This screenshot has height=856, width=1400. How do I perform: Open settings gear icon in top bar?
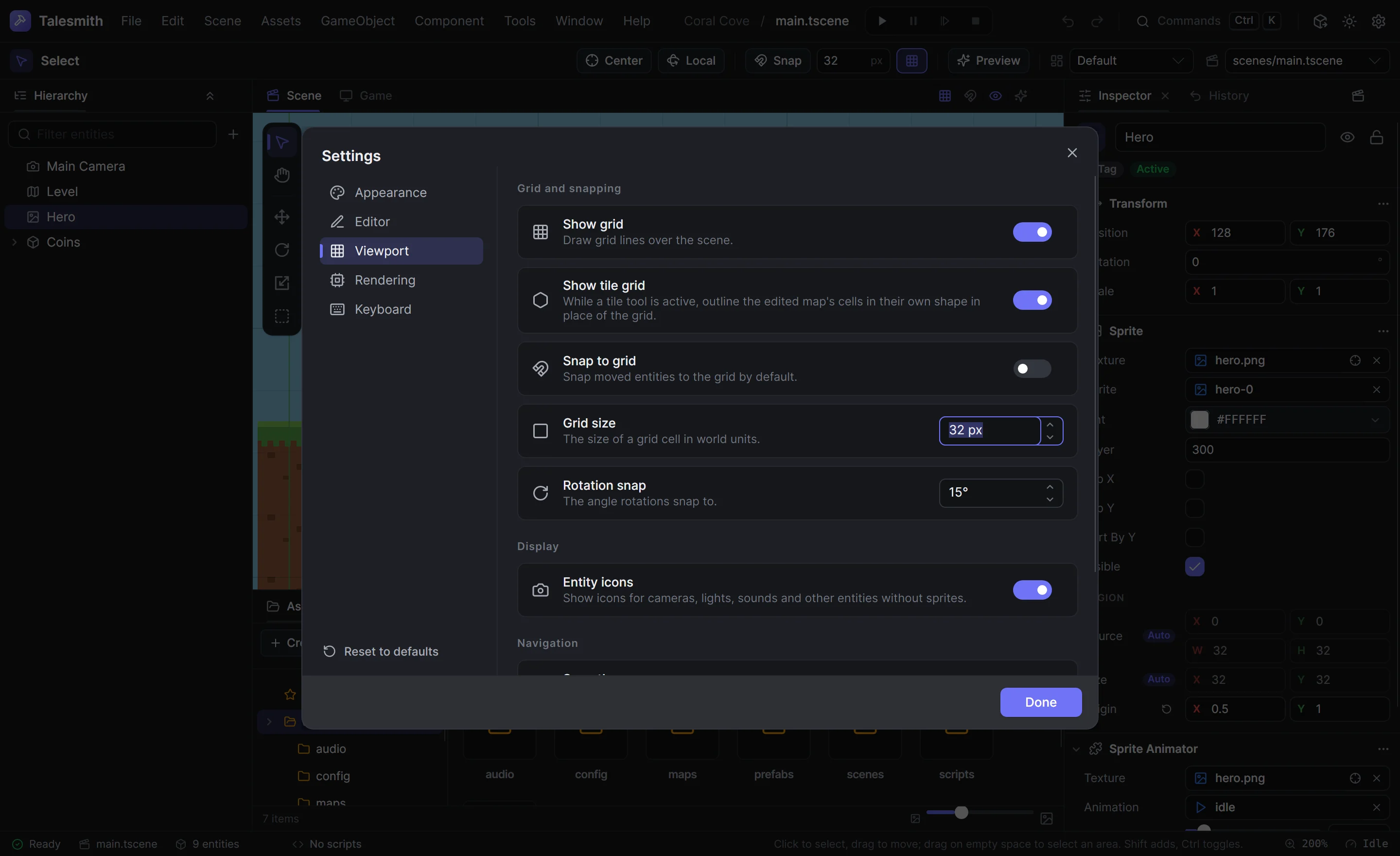point(1379,21)
